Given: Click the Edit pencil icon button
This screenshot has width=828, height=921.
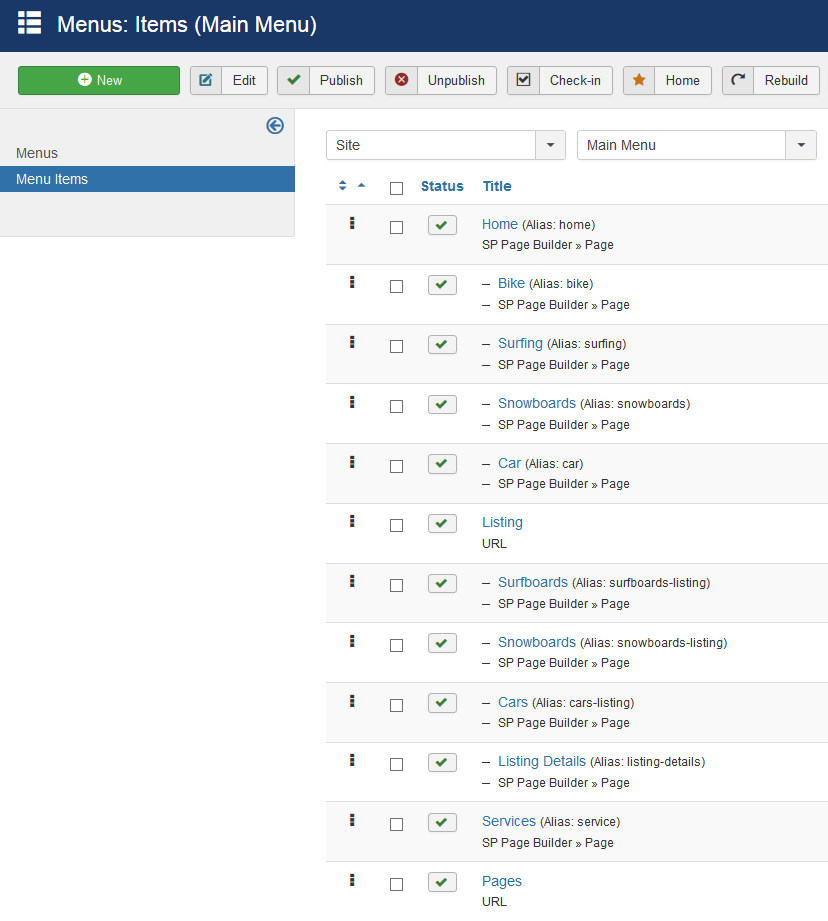Looking at the screenshot, I should coord(206,80).
